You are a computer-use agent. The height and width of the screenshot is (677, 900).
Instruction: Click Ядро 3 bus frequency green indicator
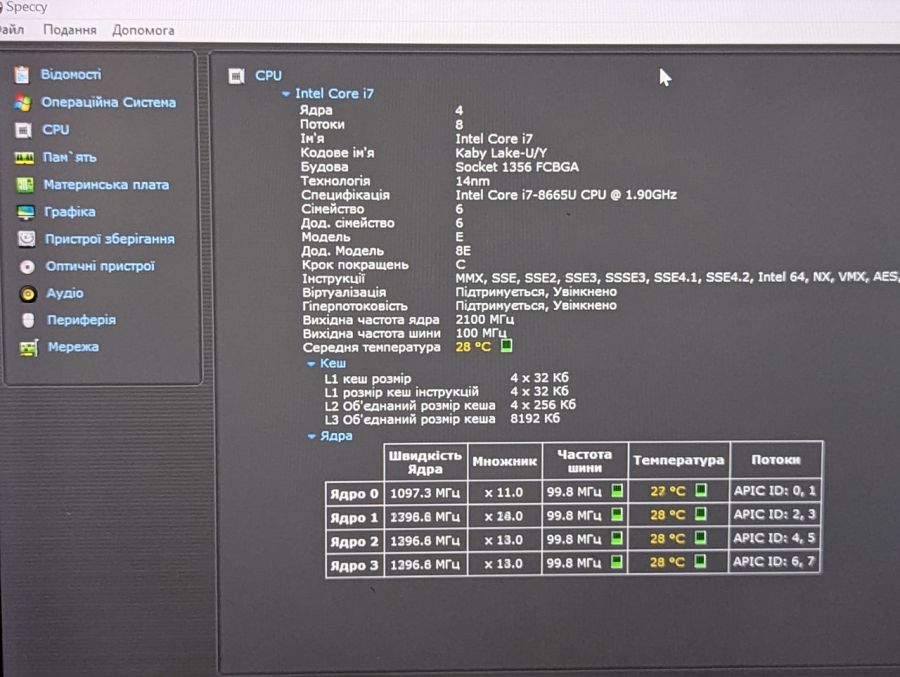pyautogui.click(x=616, y=562)
